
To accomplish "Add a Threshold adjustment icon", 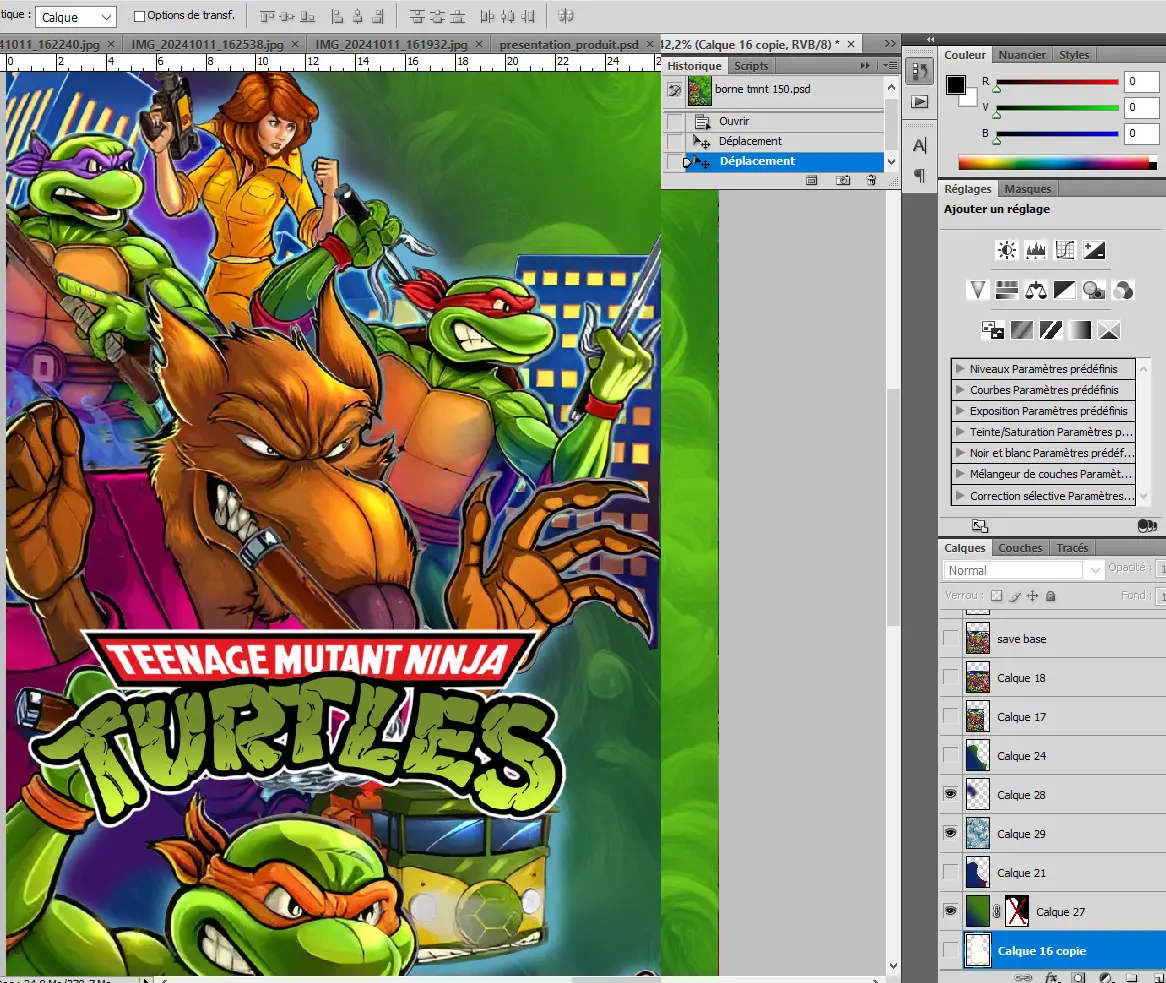I will point(1051,330).
